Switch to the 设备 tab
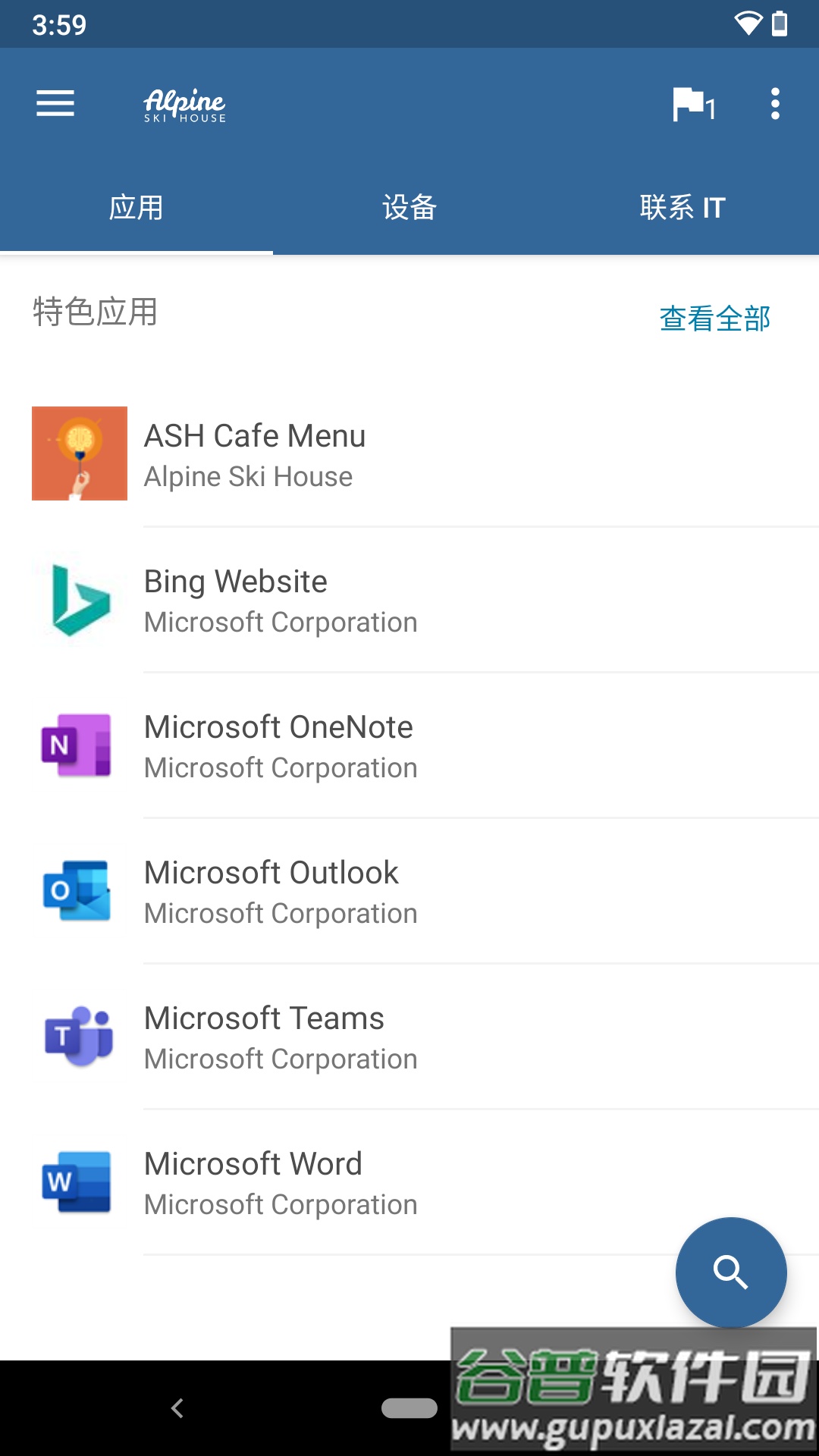 tap(409, 208)
